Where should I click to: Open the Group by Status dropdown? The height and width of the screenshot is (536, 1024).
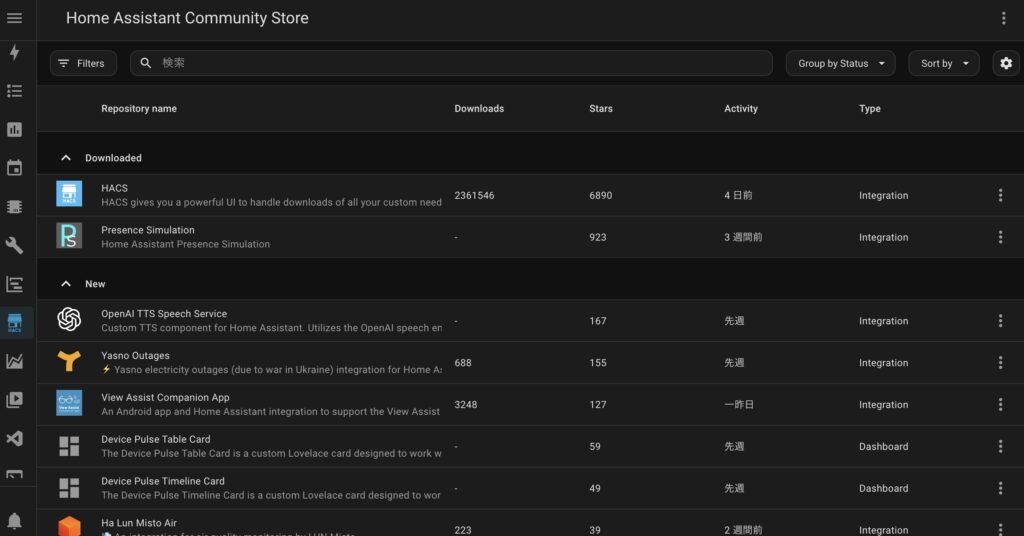point(840,63)
